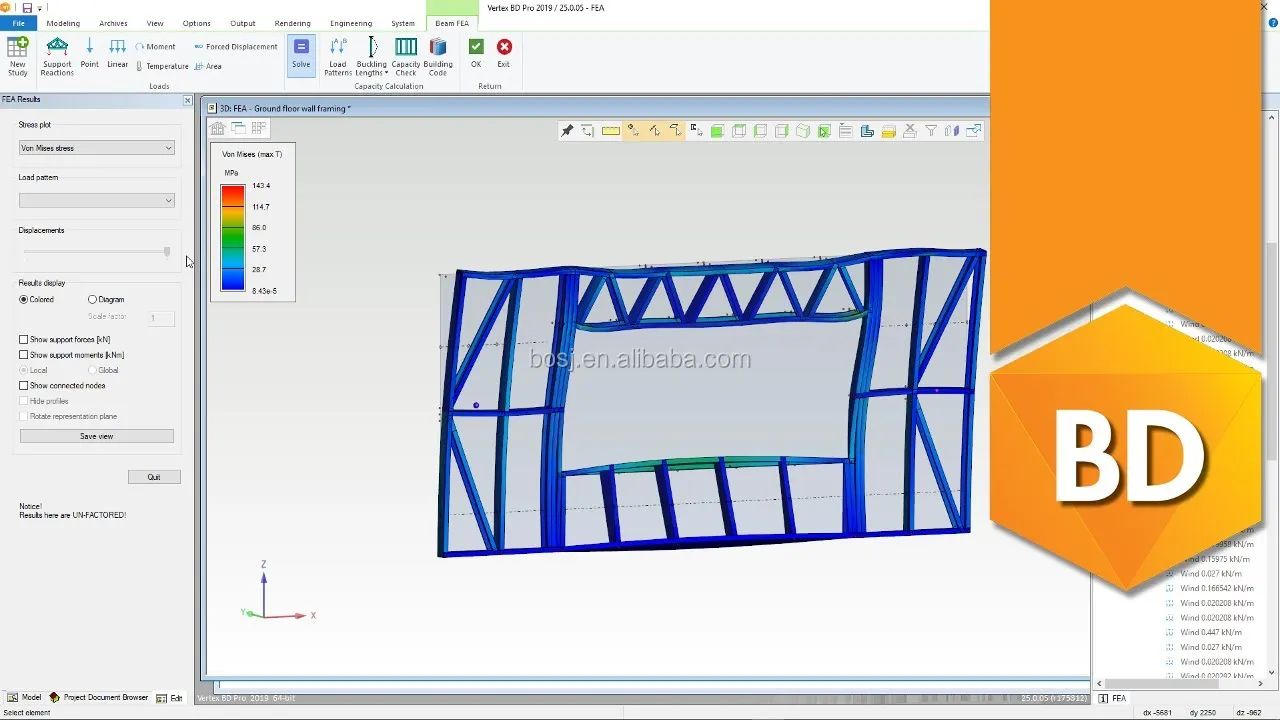
Task: Open Load Patterns tool
Action: (x=338, y=56)
